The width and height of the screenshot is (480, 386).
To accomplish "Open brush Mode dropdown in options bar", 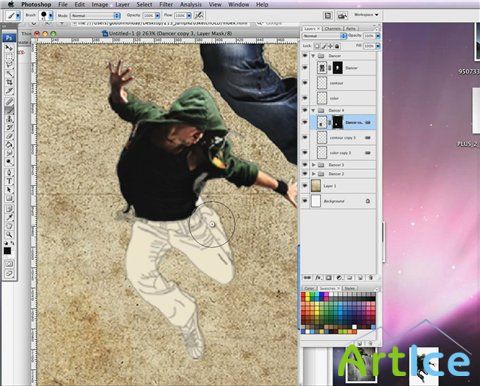I will point(95,16).
